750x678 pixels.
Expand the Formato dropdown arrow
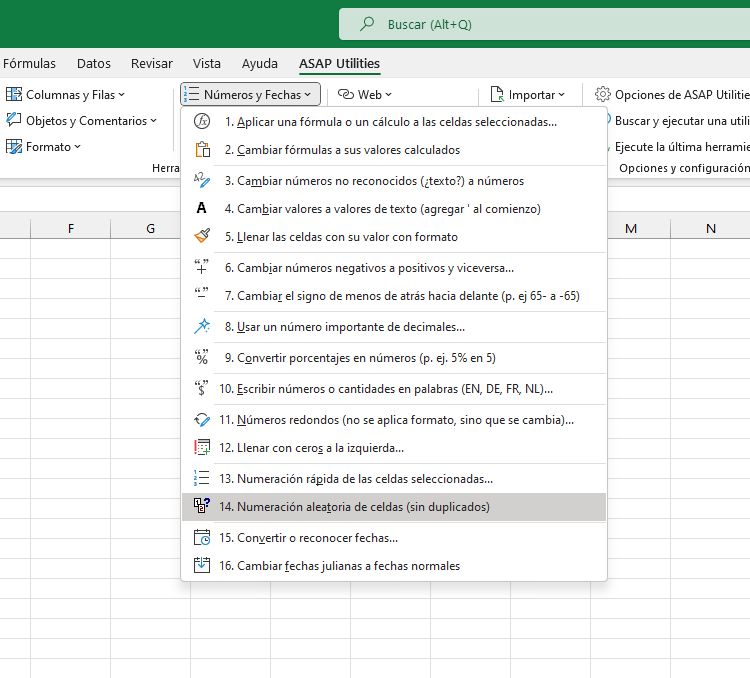[x=77, y=146]
